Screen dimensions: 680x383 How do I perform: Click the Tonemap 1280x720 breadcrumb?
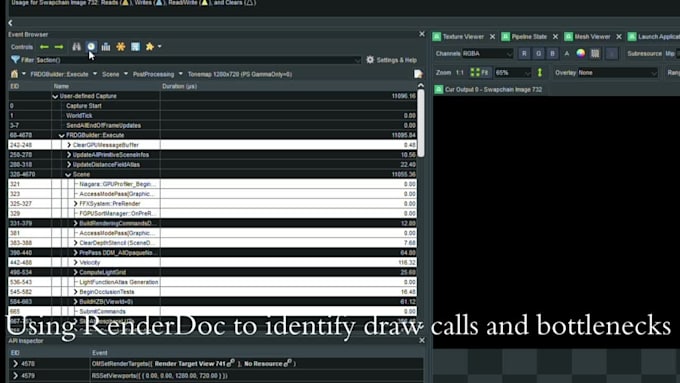(x=239, y=74)
